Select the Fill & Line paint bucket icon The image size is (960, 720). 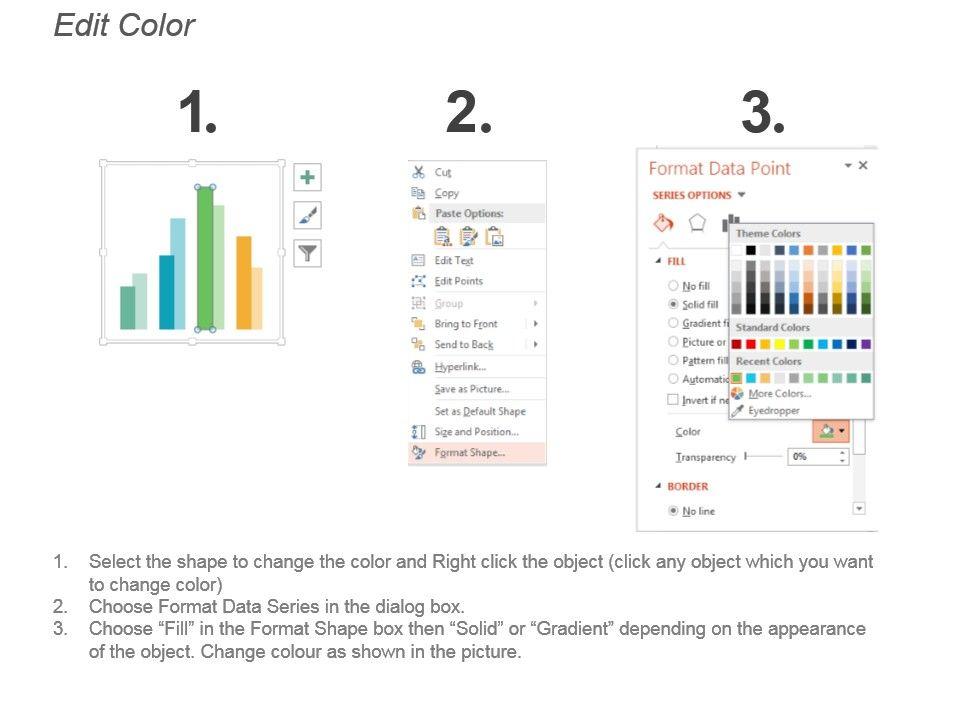click(663, 222)
